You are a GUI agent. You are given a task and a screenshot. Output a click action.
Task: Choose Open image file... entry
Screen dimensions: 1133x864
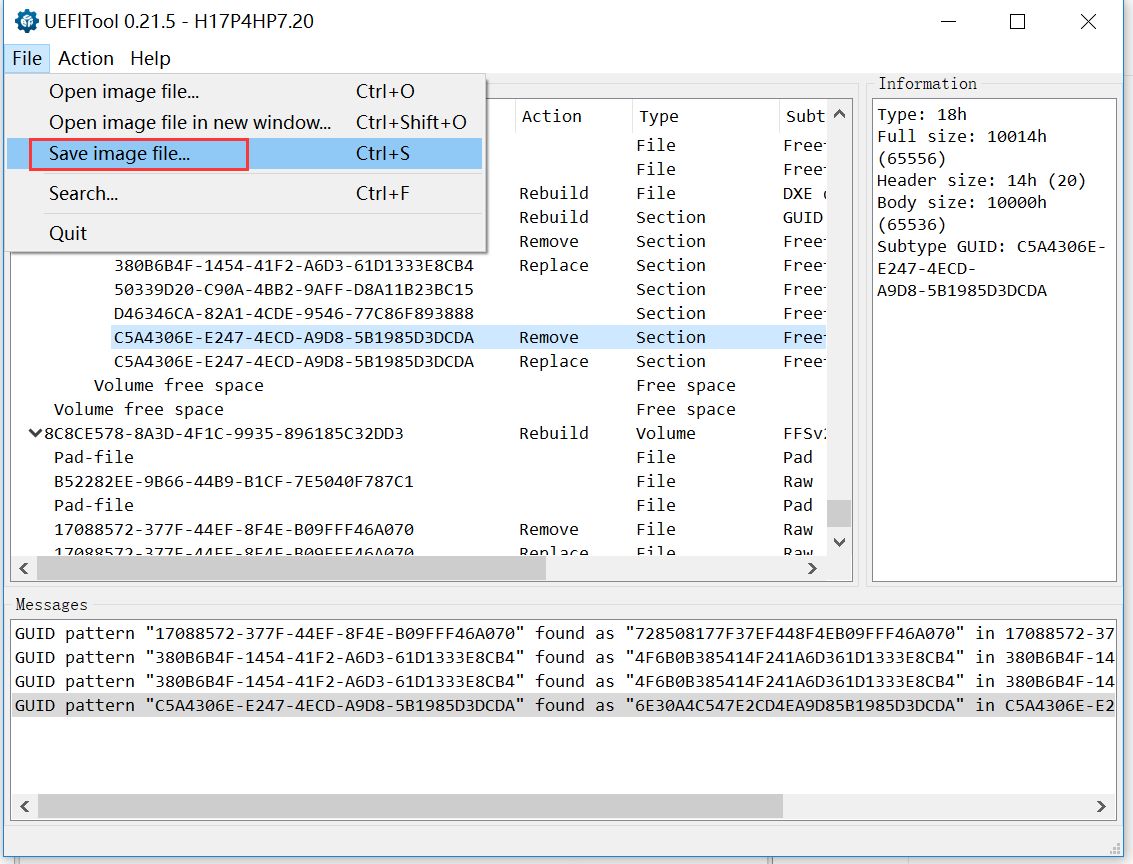pyautogui.click(x=244, y=92)
